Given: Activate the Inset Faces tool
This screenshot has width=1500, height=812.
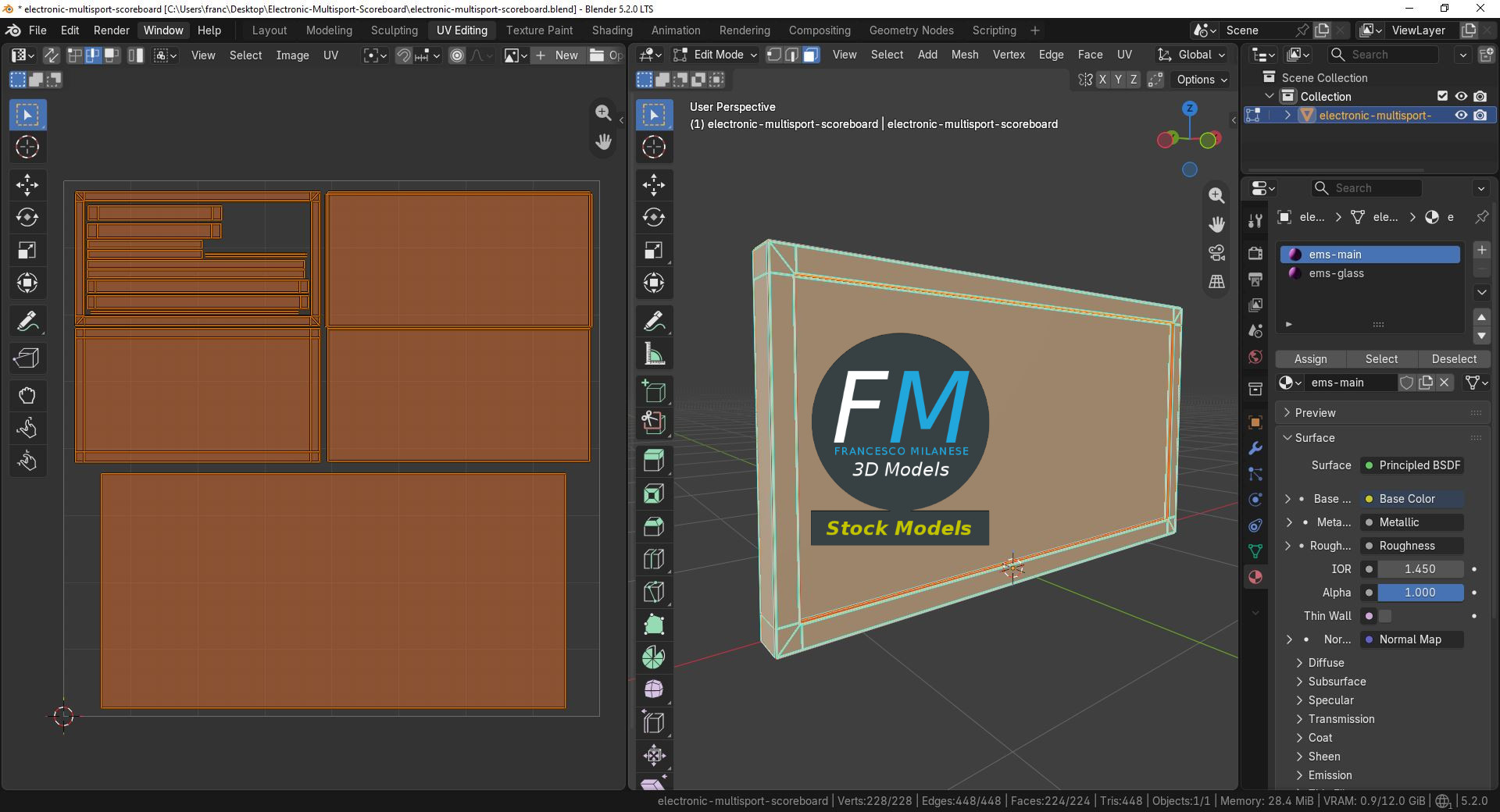Looking at the screenshot, I should coord(654,493).
